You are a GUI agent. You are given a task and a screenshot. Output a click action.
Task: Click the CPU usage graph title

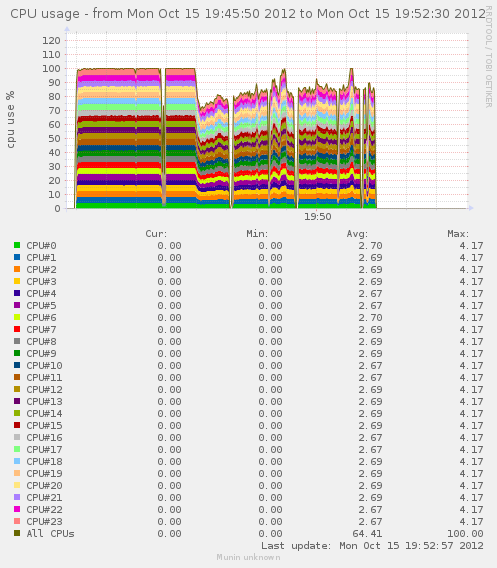click(x=248, y=14)
